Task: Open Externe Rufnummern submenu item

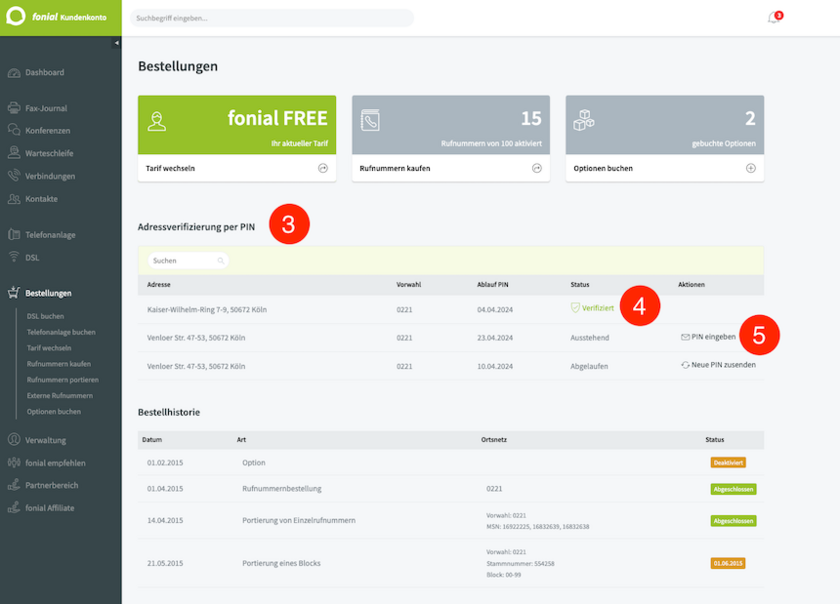Action: coord(60,396)
